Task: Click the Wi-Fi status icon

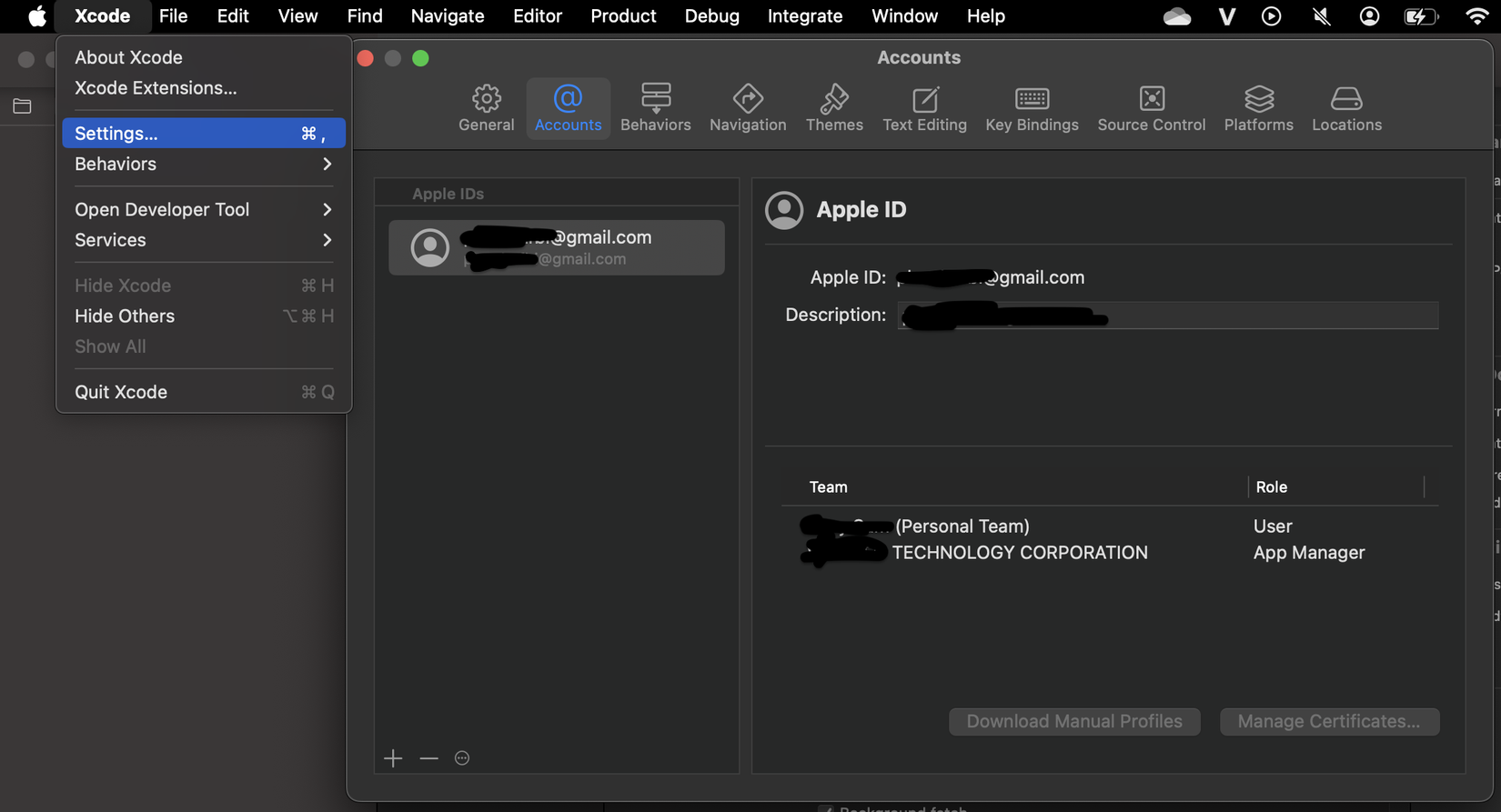Action: point(1477,16)
